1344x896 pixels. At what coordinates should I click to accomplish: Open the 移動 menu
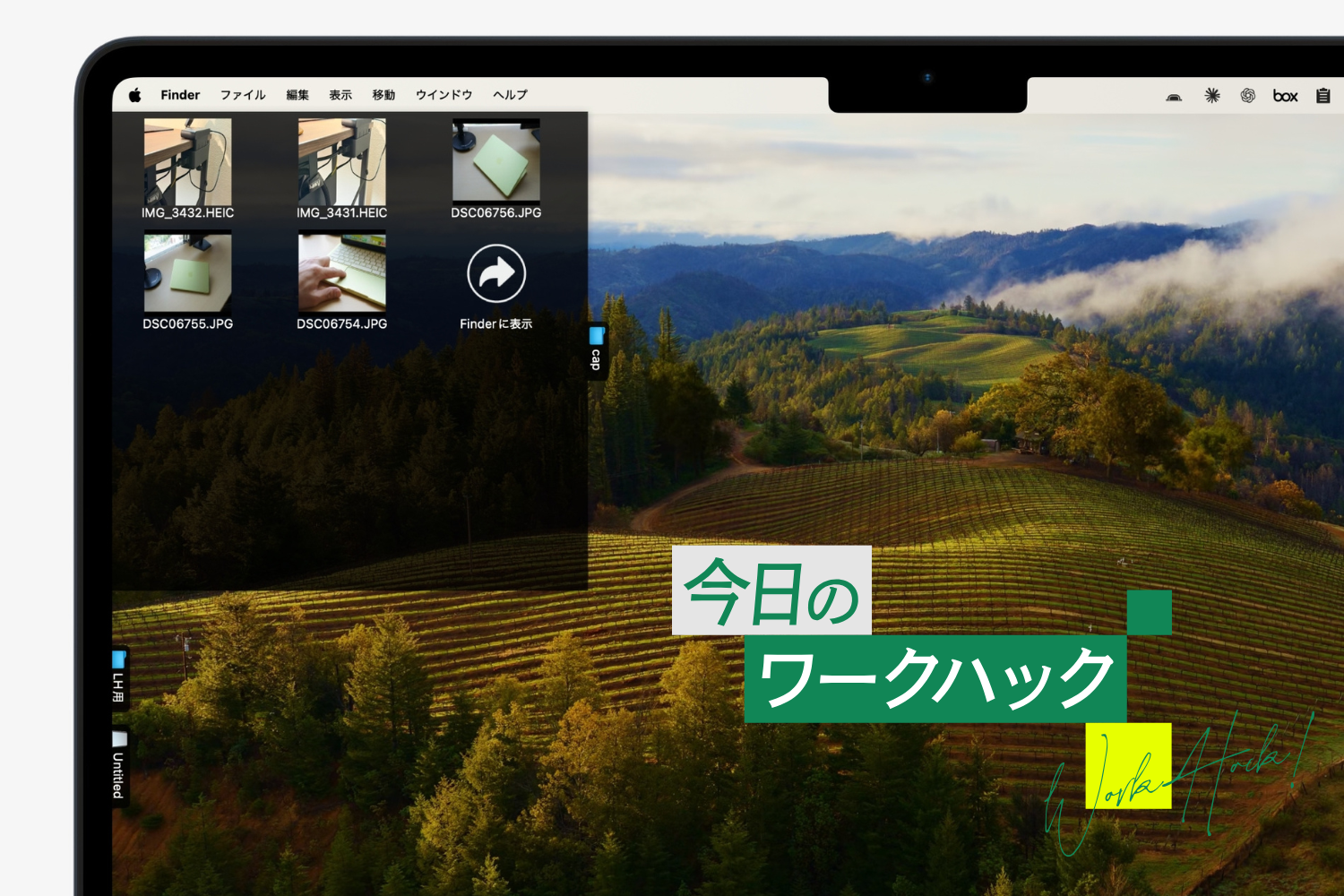click(383, 95)
